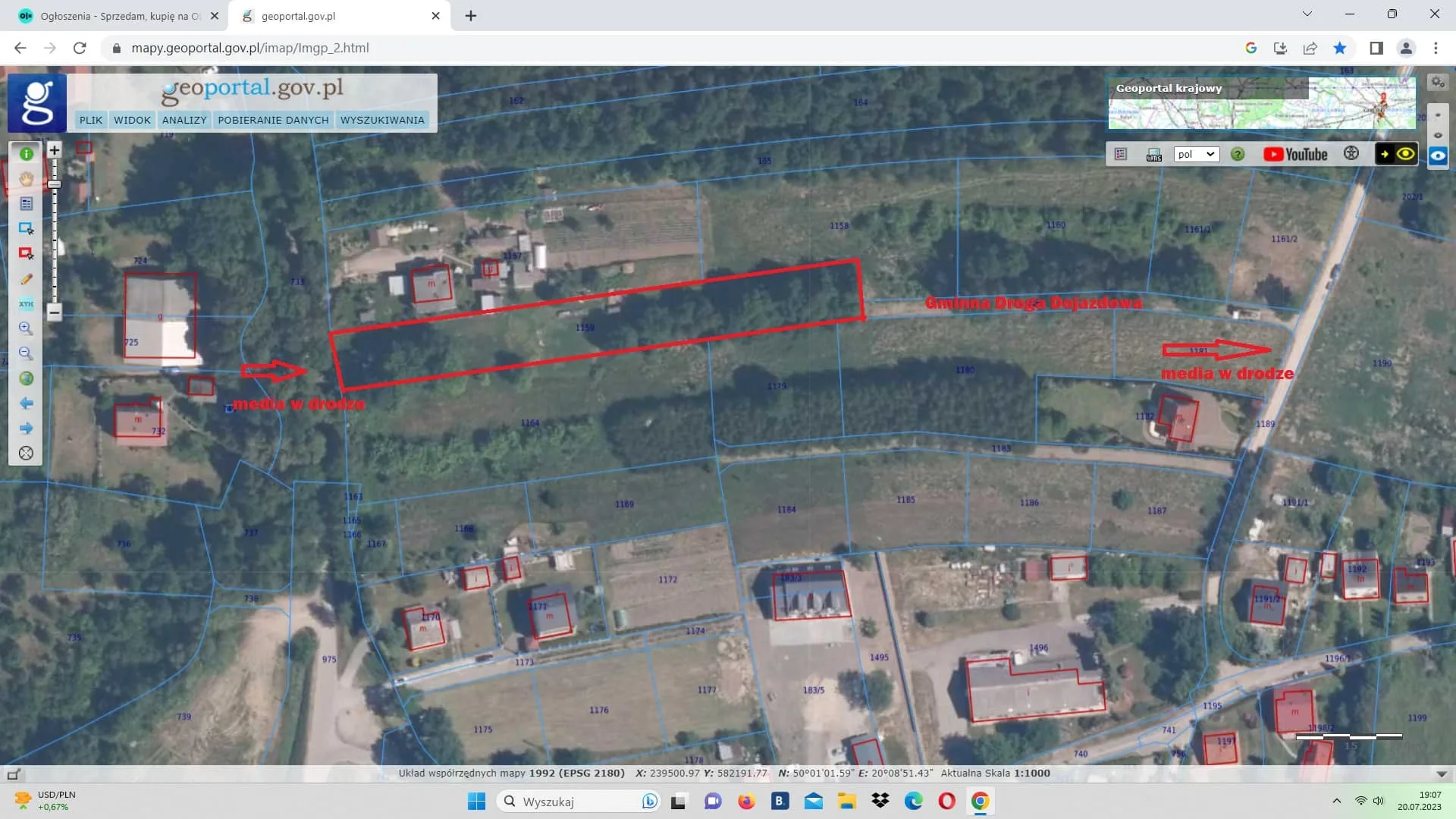Toggle the high-contrast yellow eye mode
The image size is (1456, 819).
pos(1405,154)
